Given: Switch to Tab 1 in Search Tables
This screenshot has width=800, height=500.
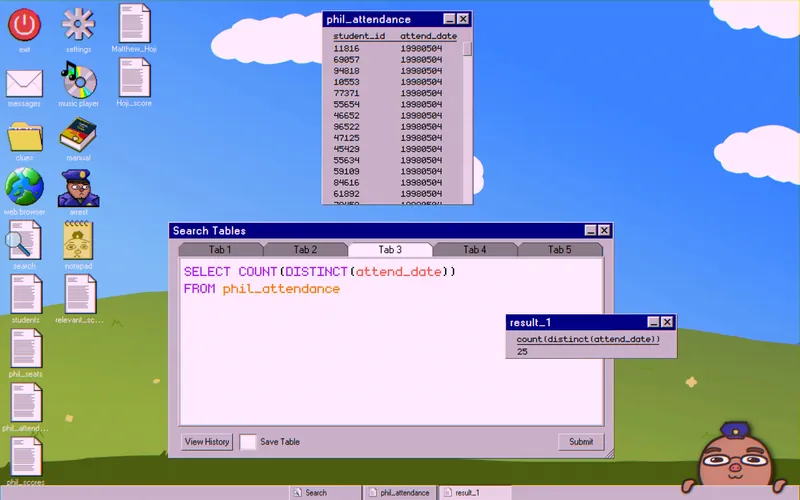Looking at the screenshot, I should (x=220, y=249).
